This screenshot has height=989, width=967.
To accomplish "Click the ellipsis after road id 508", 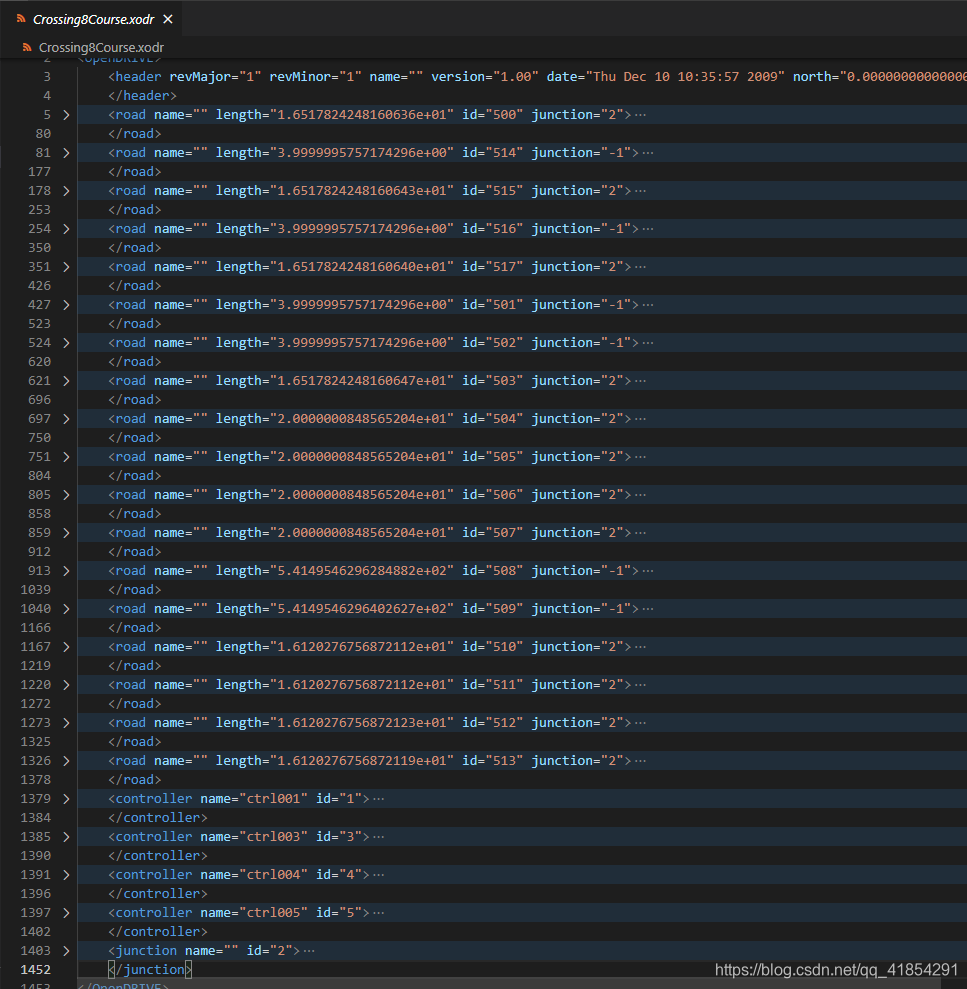I will (x=648, y=571).
